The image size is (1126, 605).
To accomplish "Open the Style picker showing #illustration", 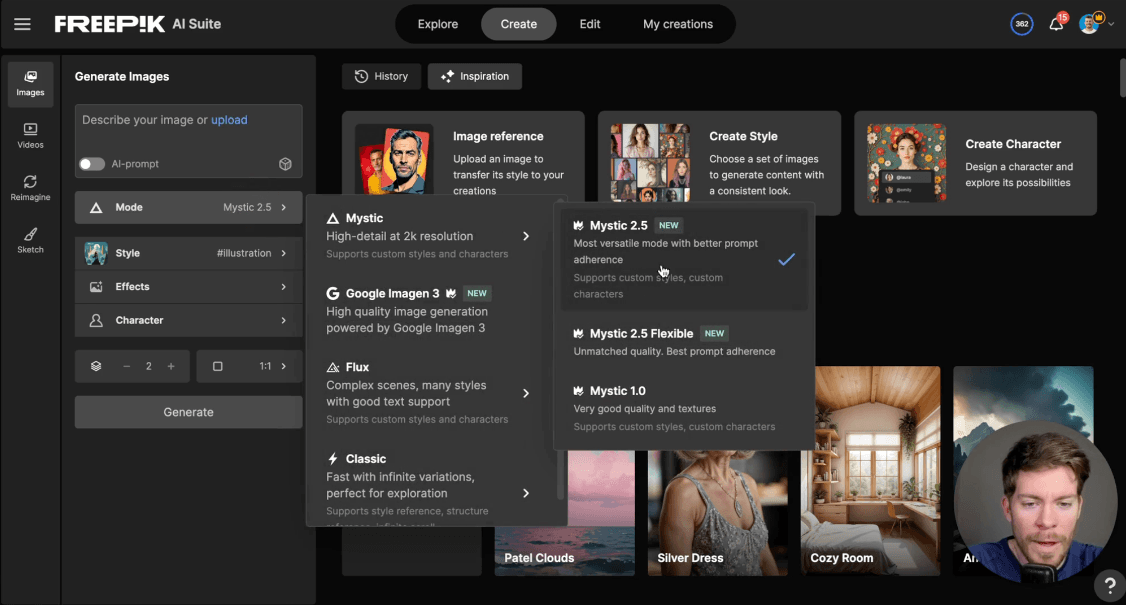I will coord(188,253).
